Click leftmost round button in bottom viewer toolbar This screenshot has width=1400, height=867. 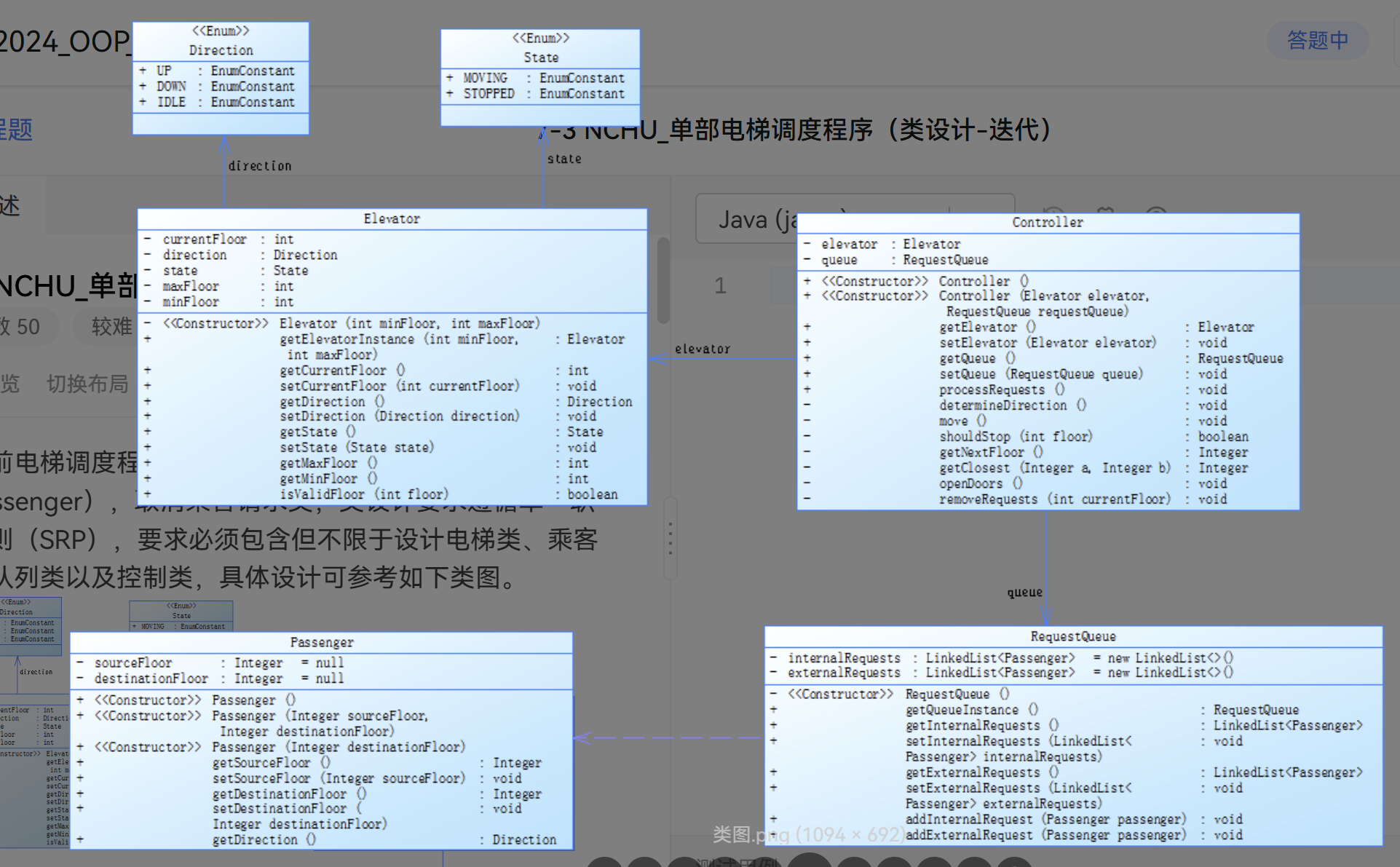click(x=604, y=863)
